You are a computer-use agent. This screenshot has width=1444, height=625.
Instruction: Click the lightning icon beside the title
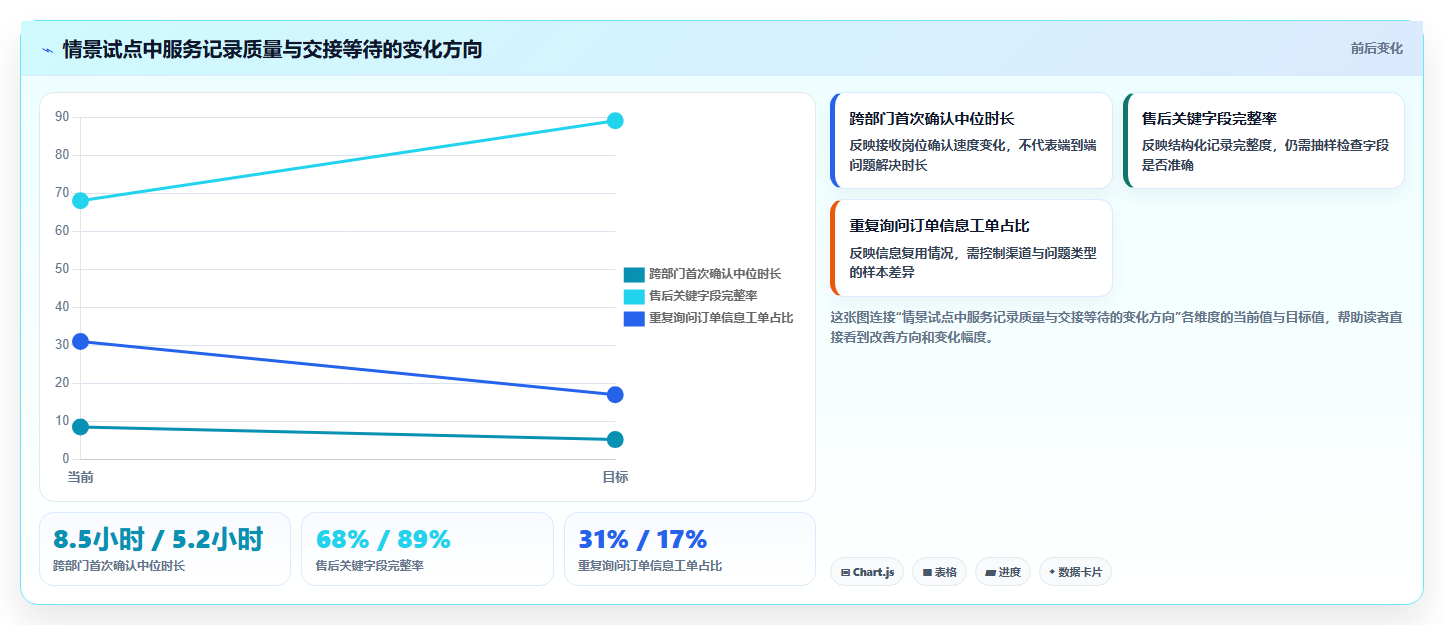click(x=48, y=50)
